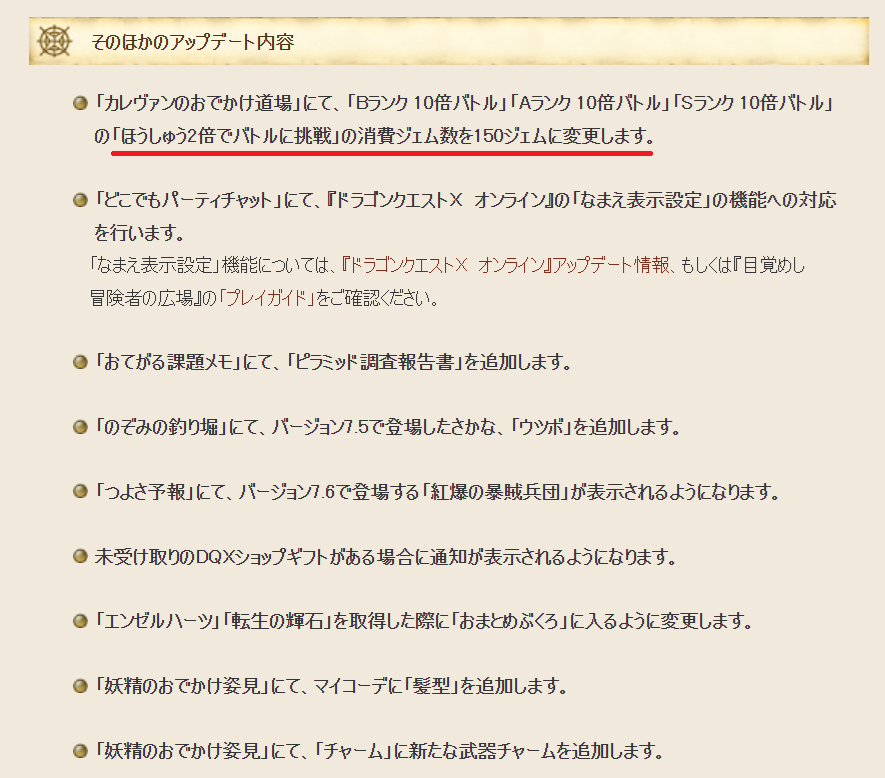Click the Sランク 10倍バトル text
The height and width of the screenshot is (778, 885).
click(x=753, y=103)
